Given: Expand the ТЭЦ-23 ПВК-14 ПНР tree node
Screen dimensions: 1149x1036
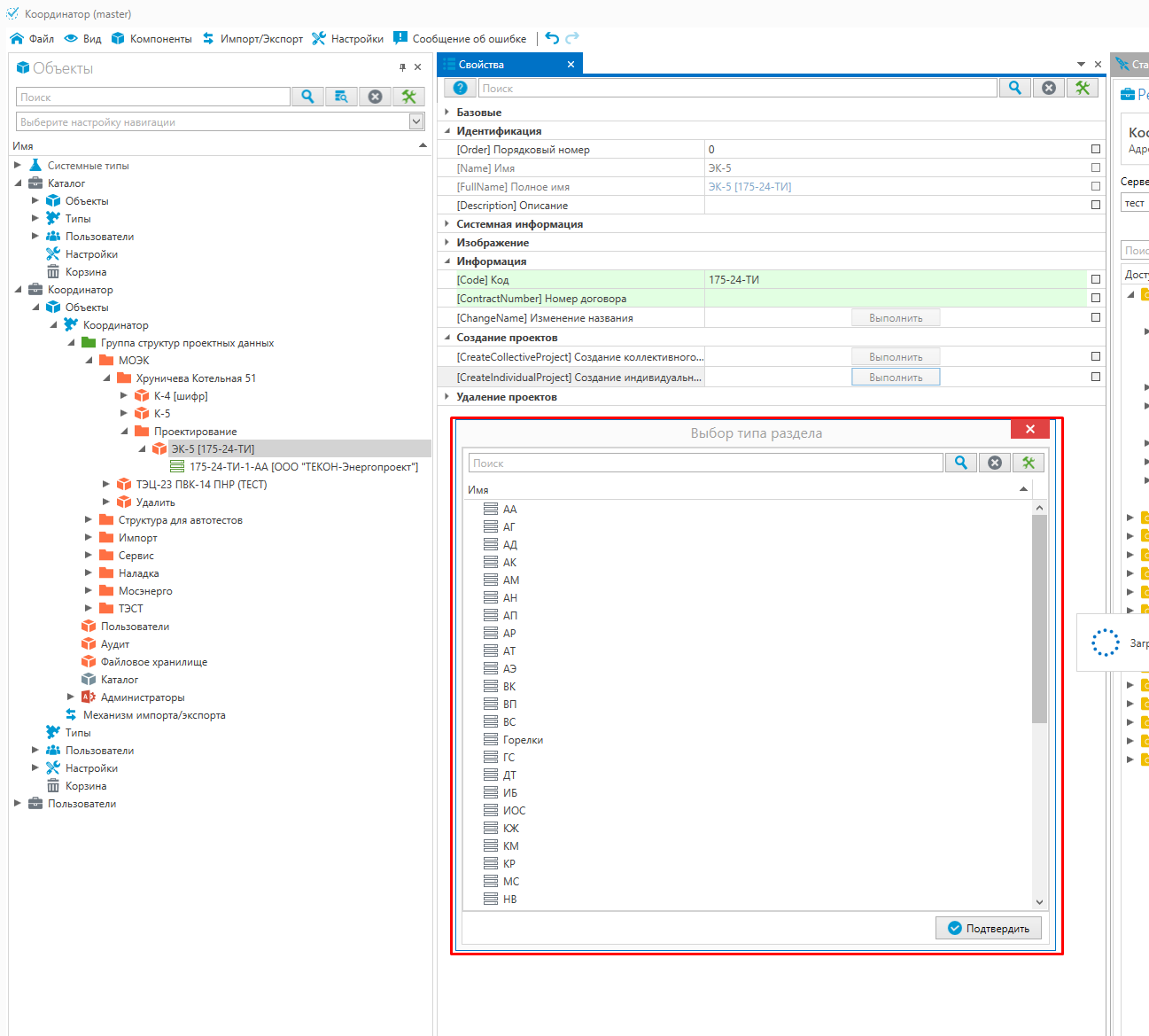Looking at the screenshot, I should [x=106, y=485].
